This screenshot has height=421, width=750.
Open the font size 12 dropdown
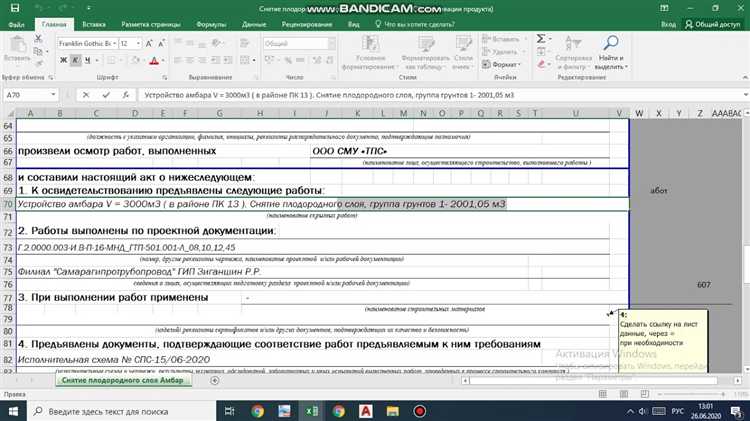pyautogui.click(x=138, y=44)
